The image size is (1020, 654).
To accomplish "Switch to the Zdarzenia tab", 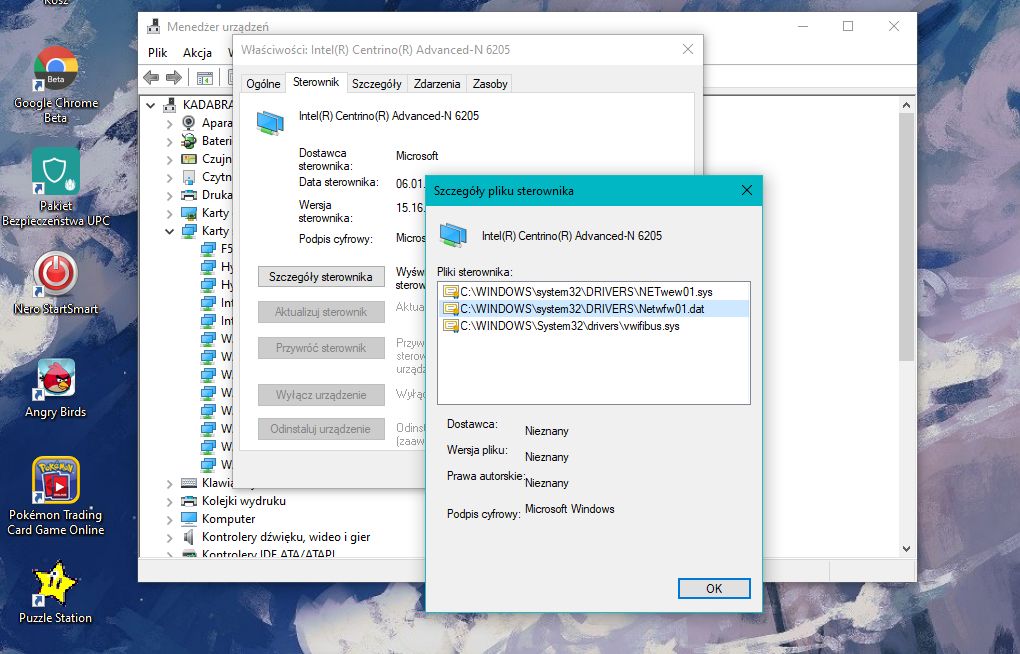I will tap(436, 83).
